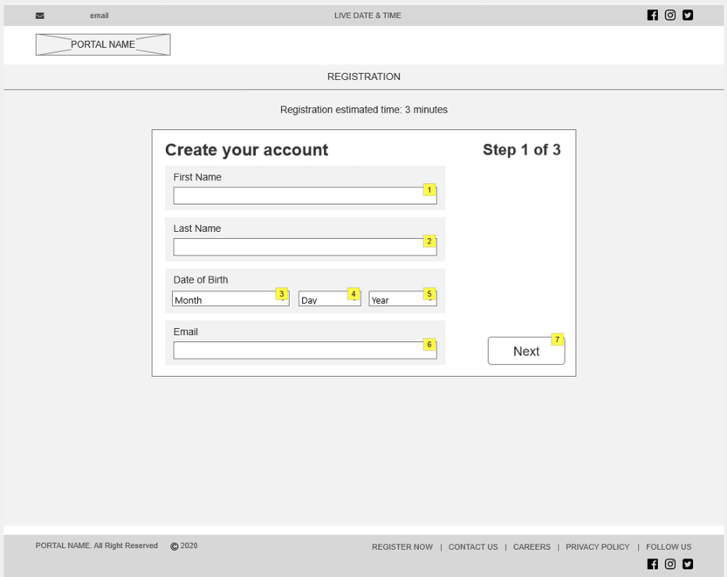Open the Day dropdown

click(x=329, y=299)
